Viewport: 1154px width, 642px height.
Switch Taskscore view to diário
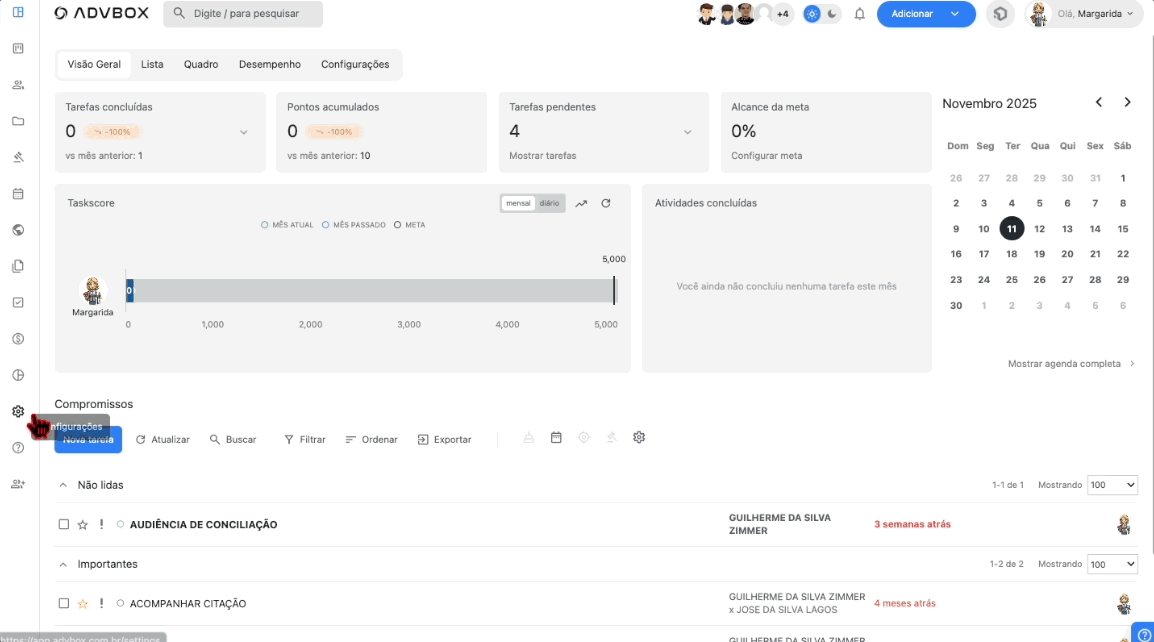(549, 203)
